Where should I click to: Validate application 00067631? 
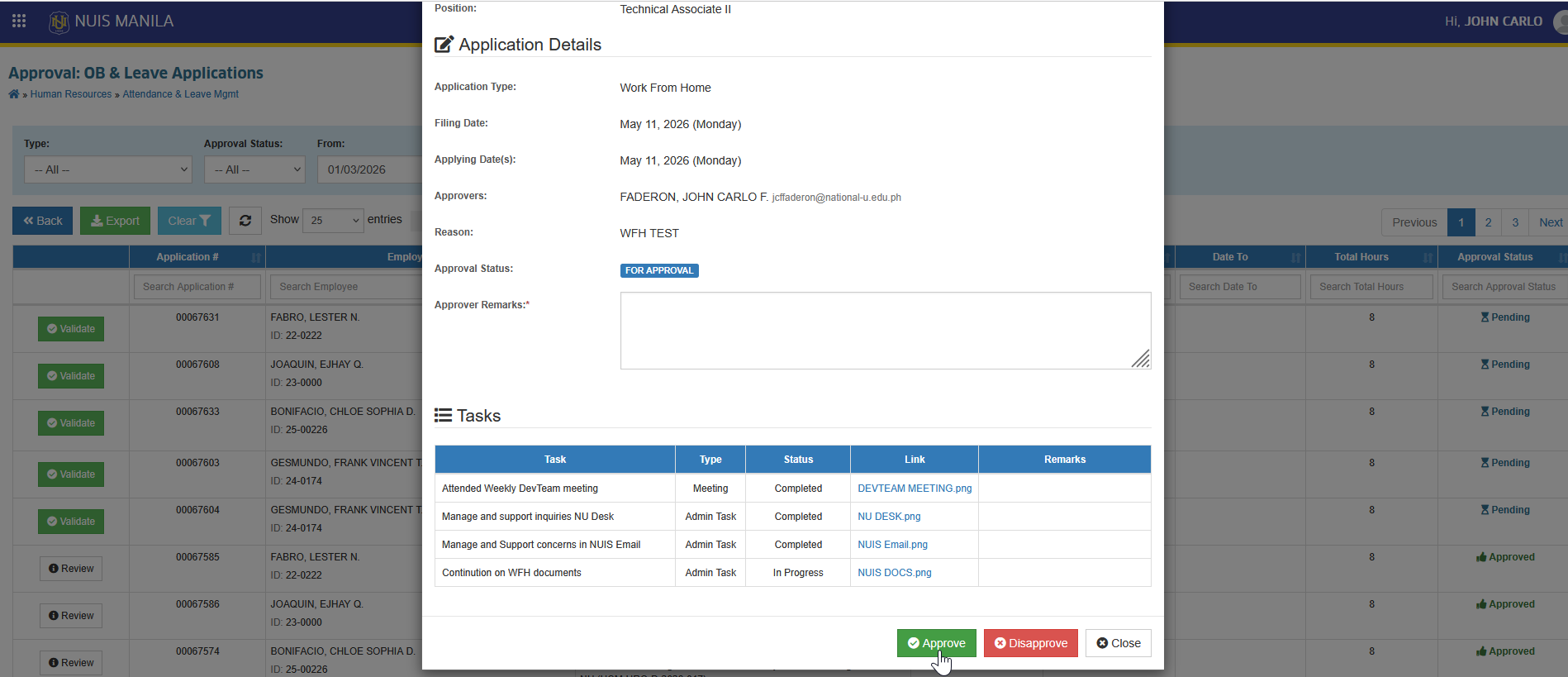(x=71, y=329)
